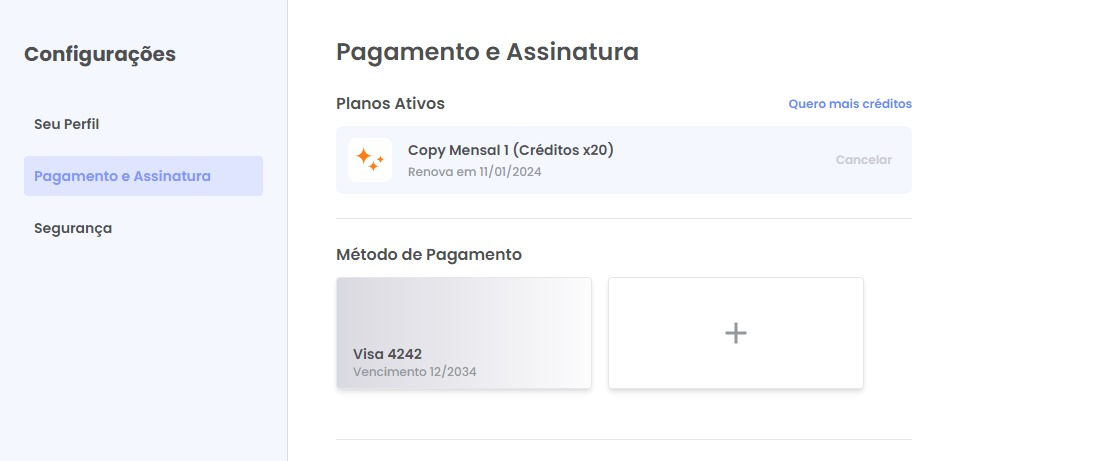The image size is (1120, 461).
Task: Click the Copy Mensal 1 plan title
Action: [511, 150]
